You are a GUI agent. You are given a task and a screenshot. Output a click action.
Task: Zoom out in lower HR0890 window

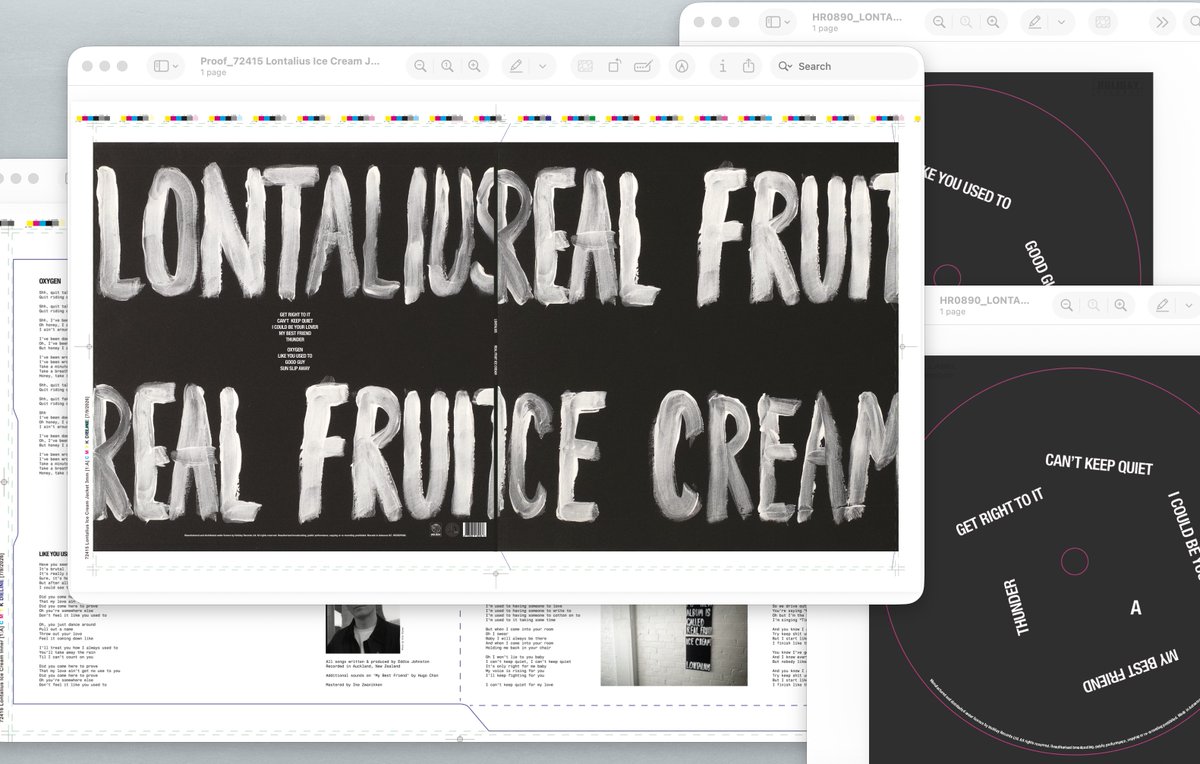(x=1066, y=304)
